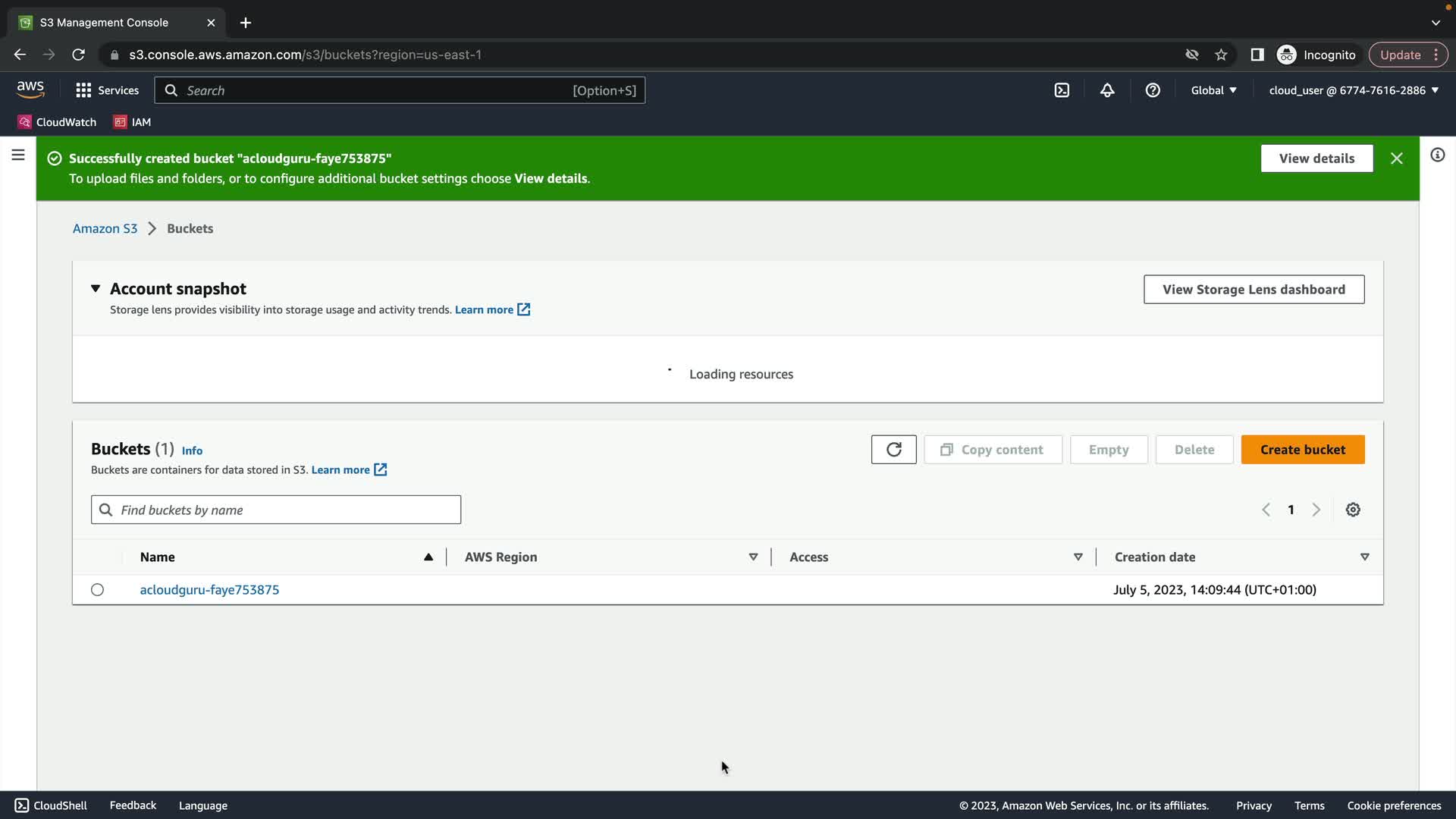Click the refresh buckets icon button
The height and width of the screenshot is (819, 1456).
(893, 450)
